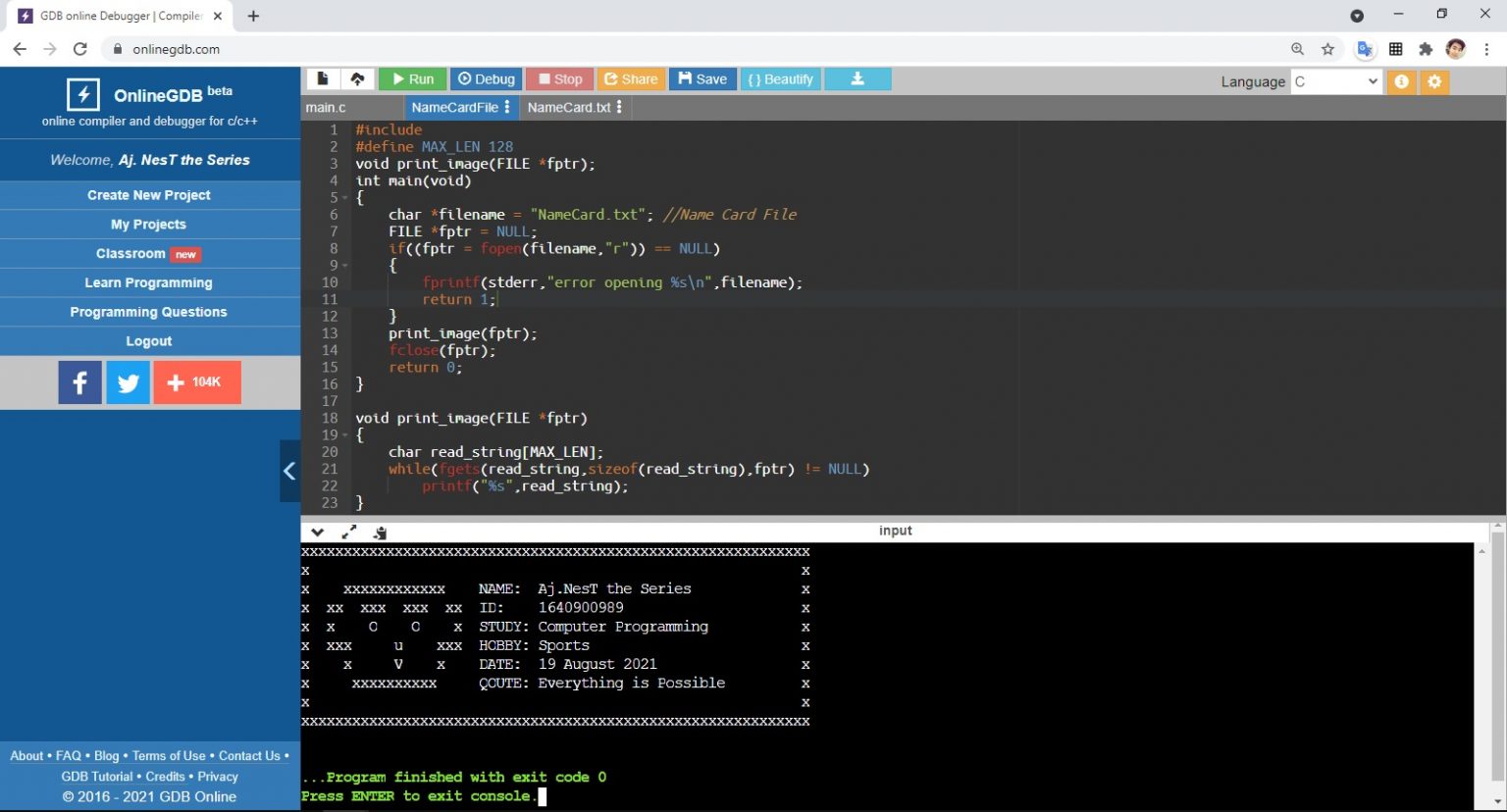Open My Projects in sidebar
Viewport: 1507px width, 812px height.
[x=148, y=225]
